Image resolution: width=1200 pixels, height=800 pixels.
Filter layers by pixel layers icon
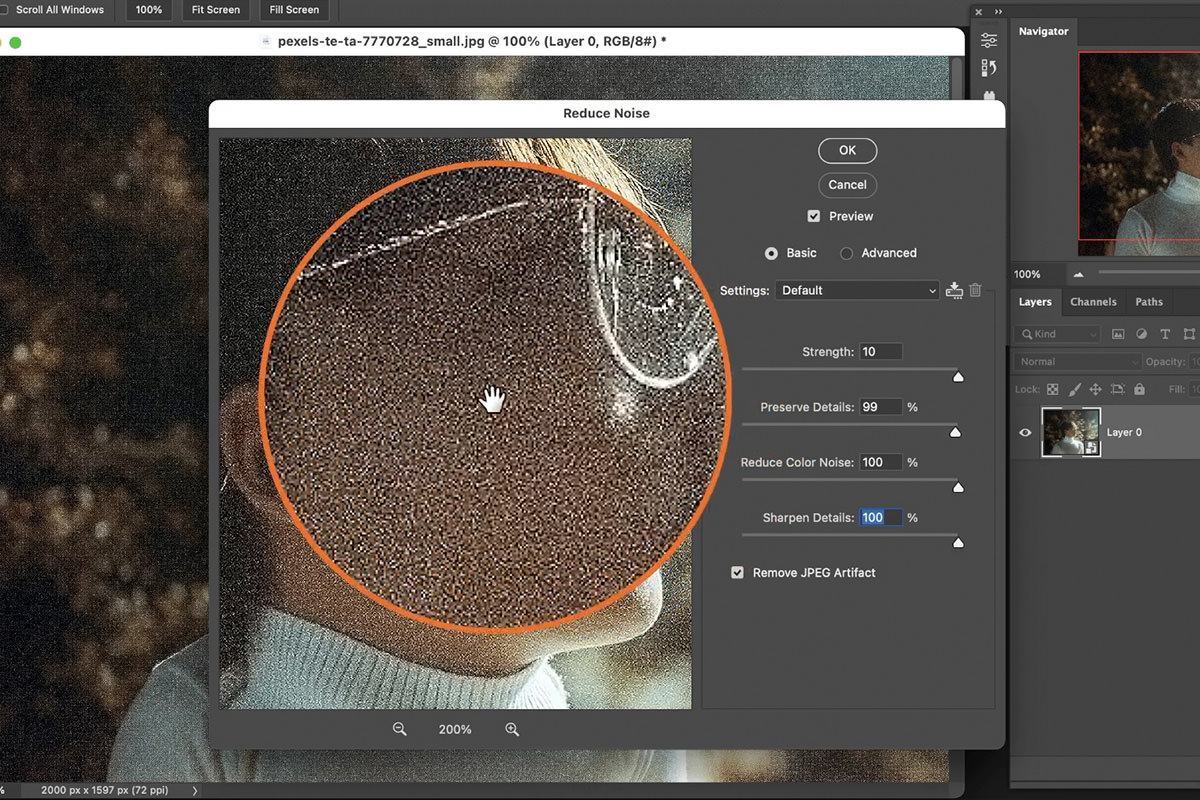[x=1118, y=334]
